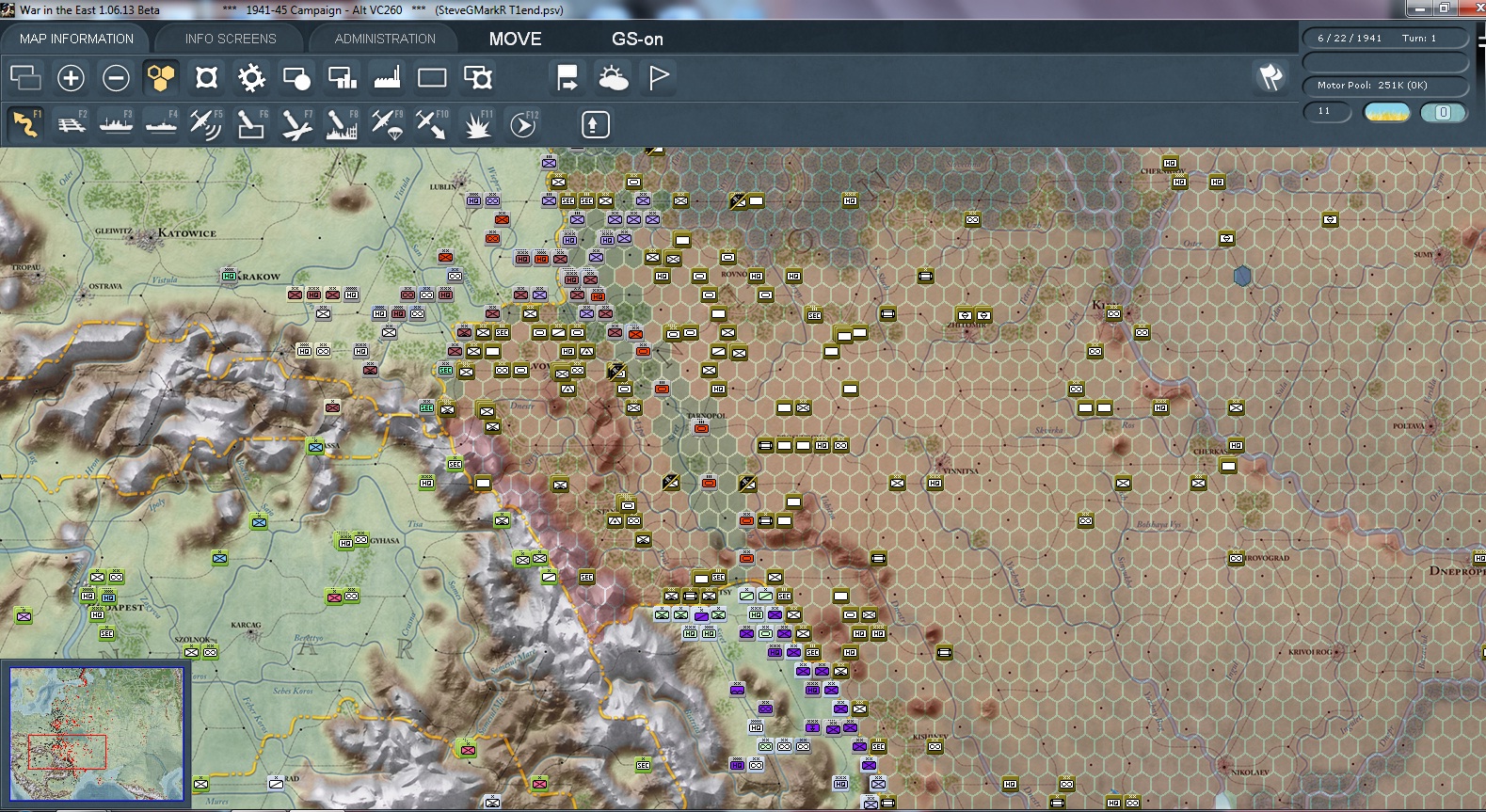Click the unit counter at Kirovograd
1486x812 pixels.
[x=1236, y=558]
